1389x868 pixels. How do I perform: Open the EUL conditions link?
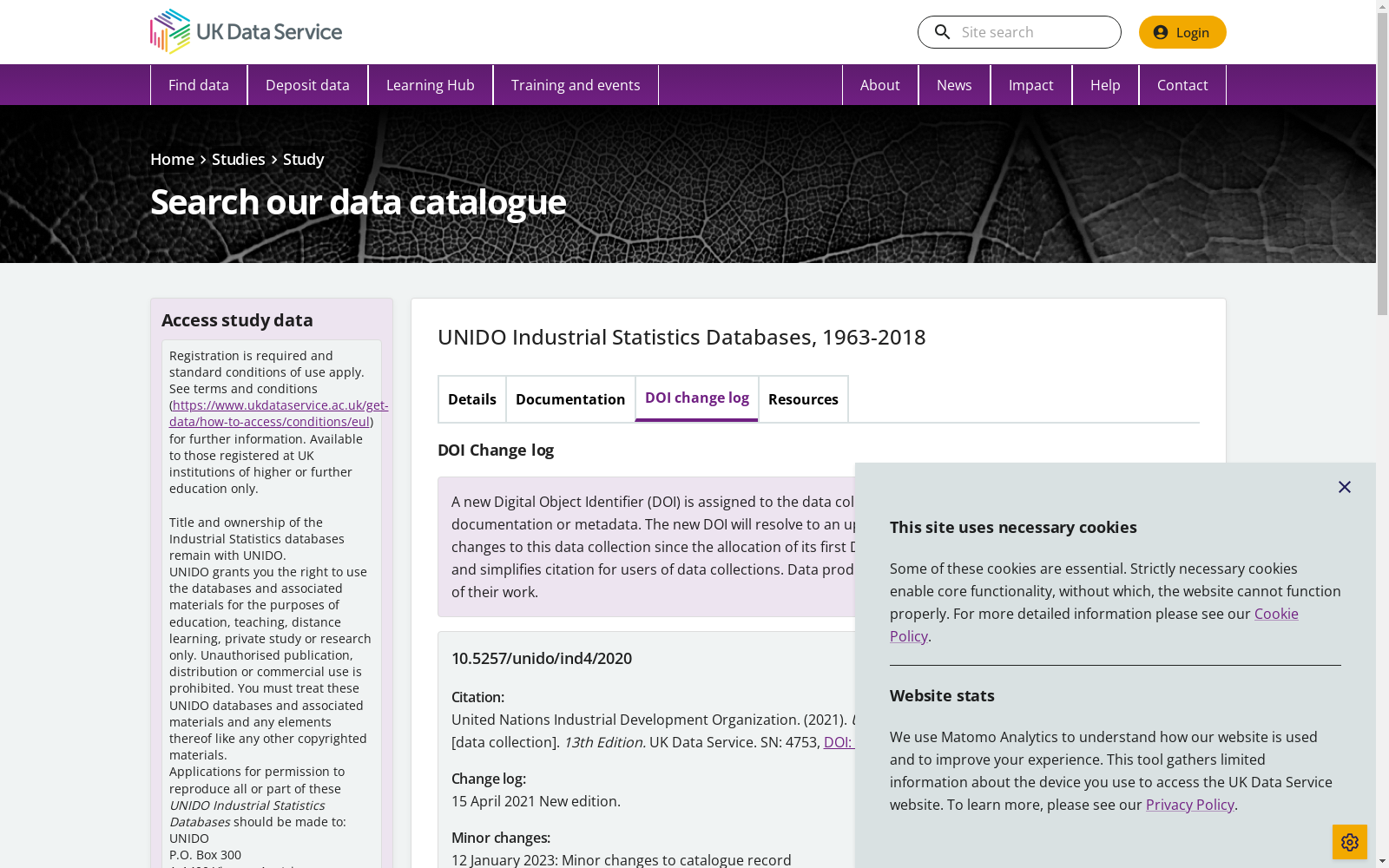tap(279, 413)
